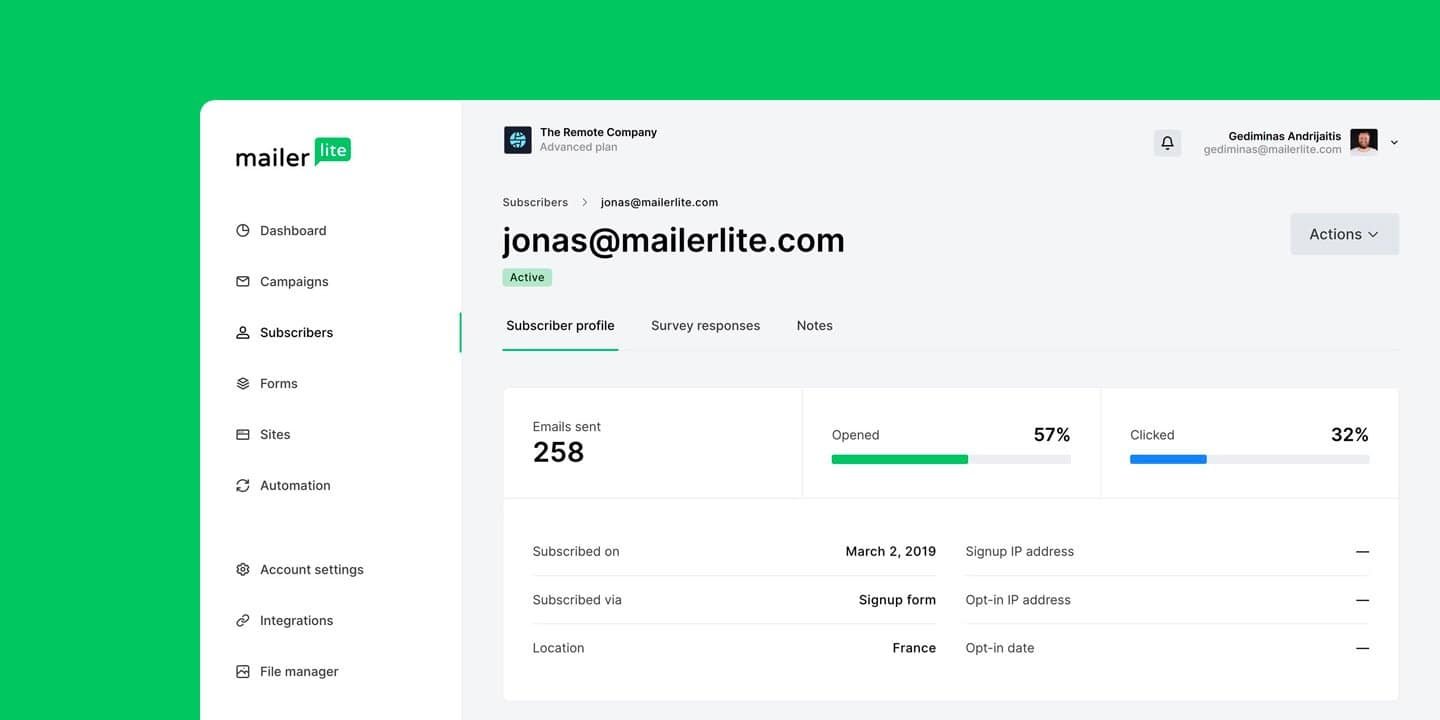This screenshot has width=1440, height=720.
Task: Click the Sites browser icon
Action: point(242,434)
